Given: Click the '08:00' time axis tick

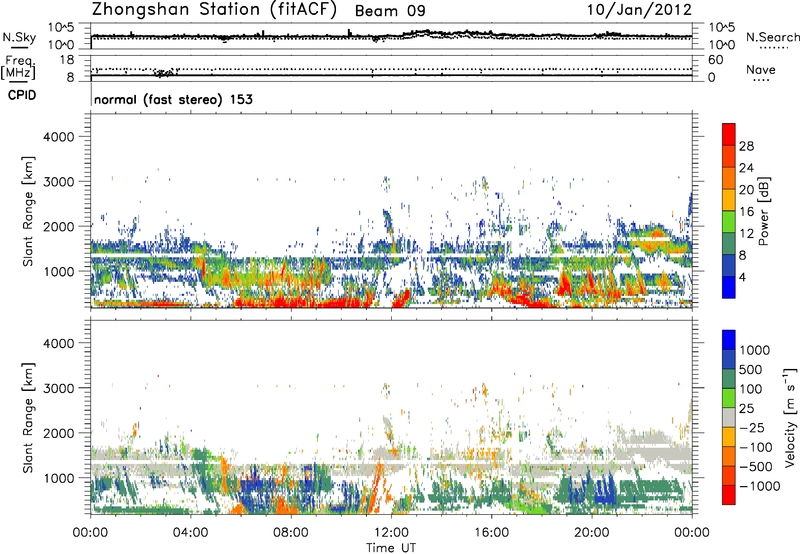Looking at the screenshot, I should point(291,533).
